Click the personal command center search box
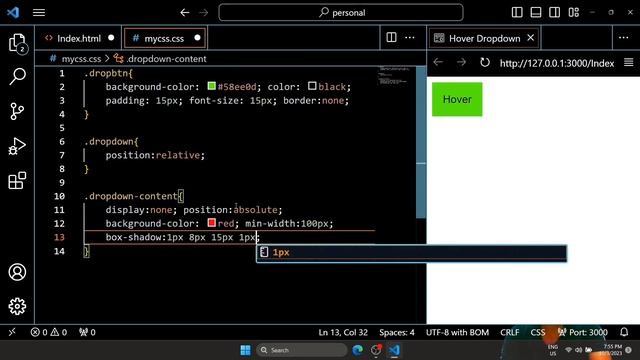This screenshot has width=640, height=360. (x=341, y=13)
